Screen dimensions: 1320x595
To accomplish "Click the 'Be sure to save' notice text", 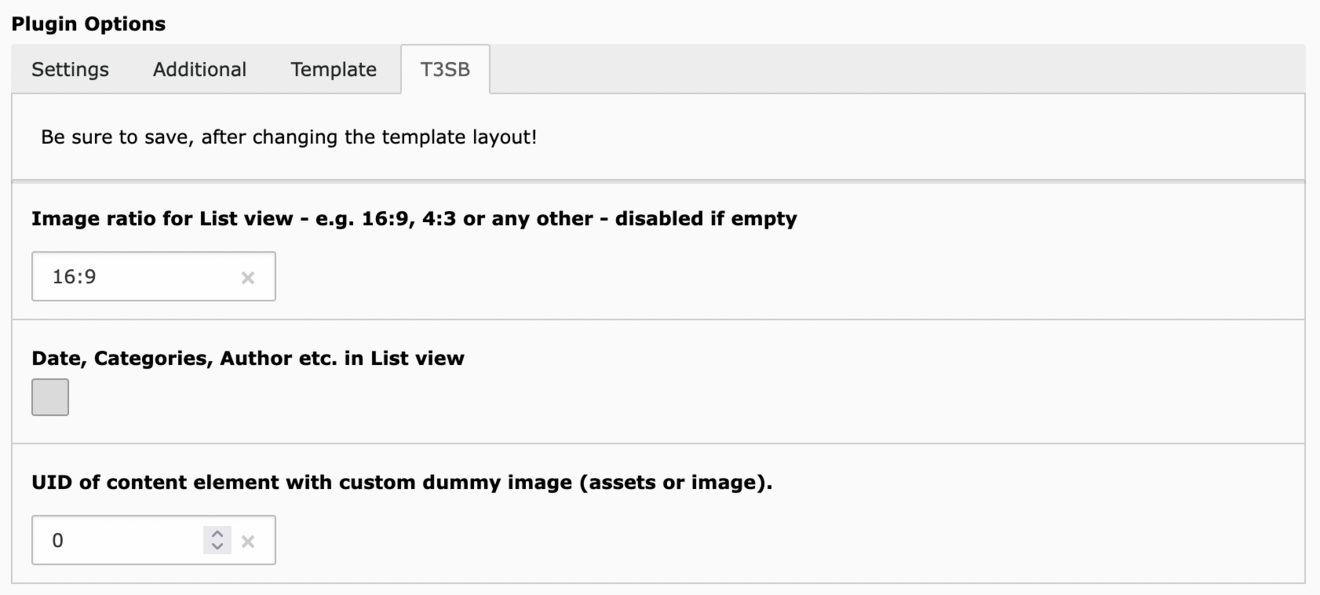I will 289,138.
